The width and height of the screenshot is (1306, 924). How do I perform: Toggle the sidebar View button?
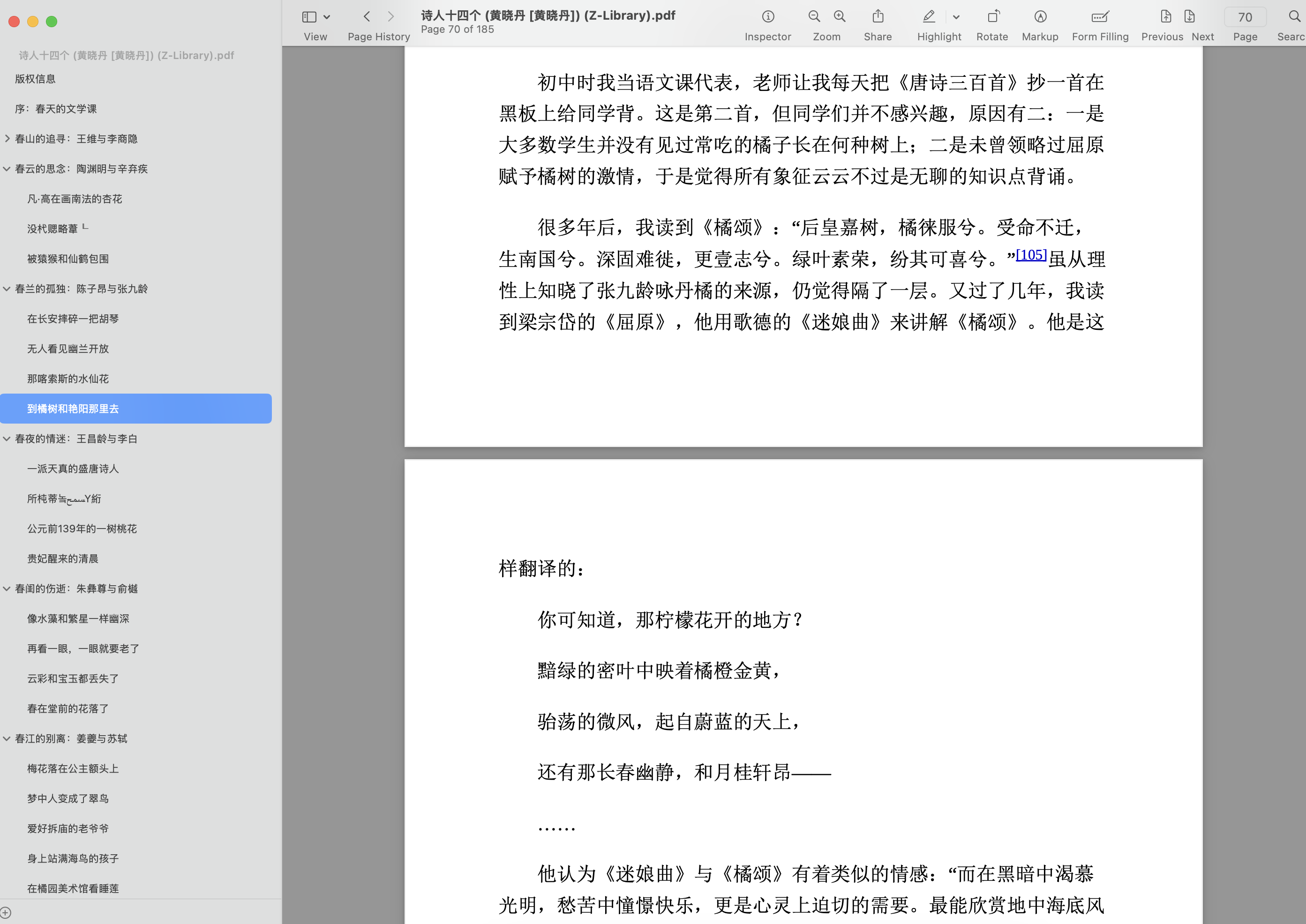[x=309, y=17]
